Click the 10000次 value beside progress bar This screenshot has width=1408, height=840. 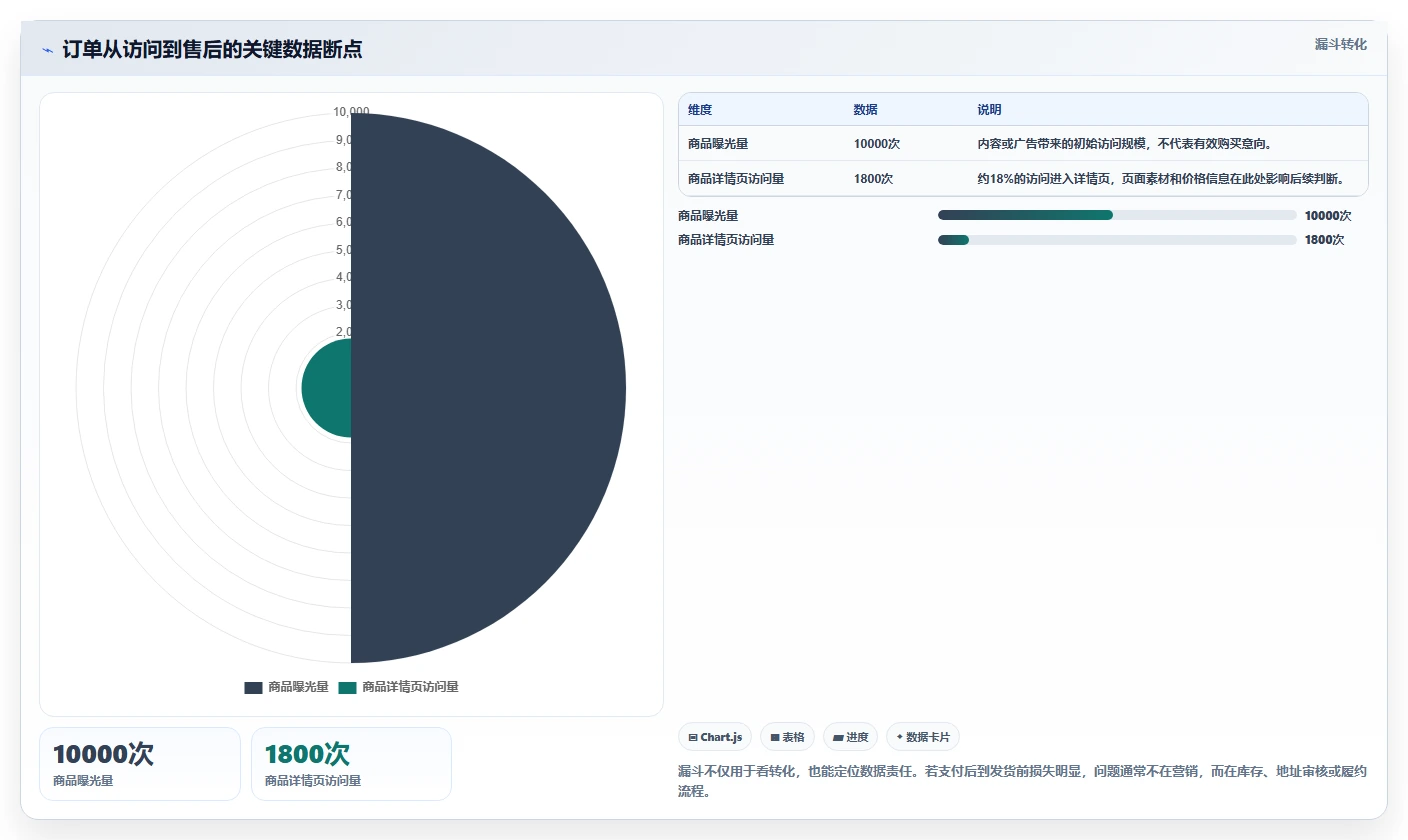[1328, 215]
